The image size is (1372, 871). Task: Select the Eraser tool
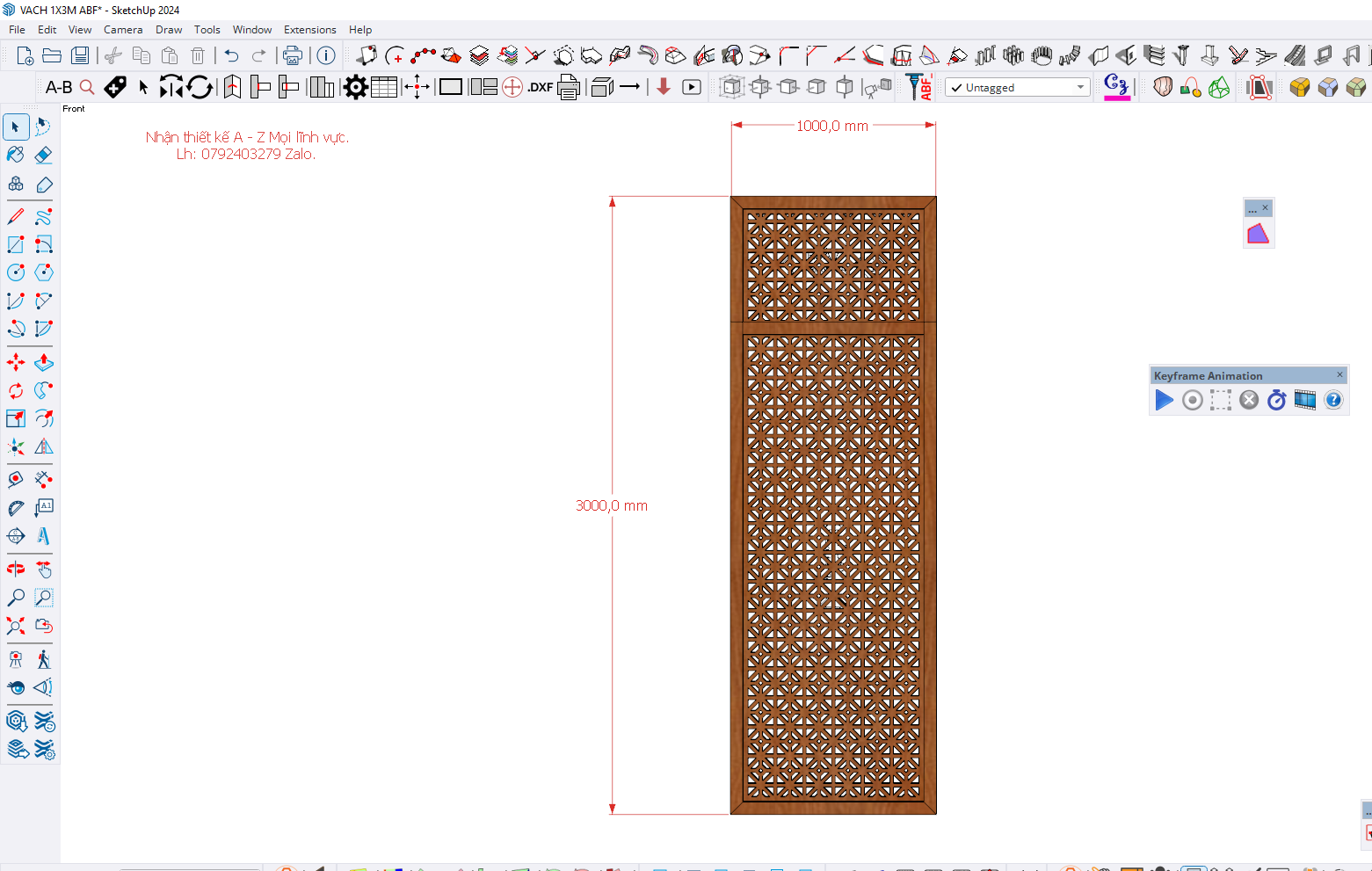tap(43, 156)
